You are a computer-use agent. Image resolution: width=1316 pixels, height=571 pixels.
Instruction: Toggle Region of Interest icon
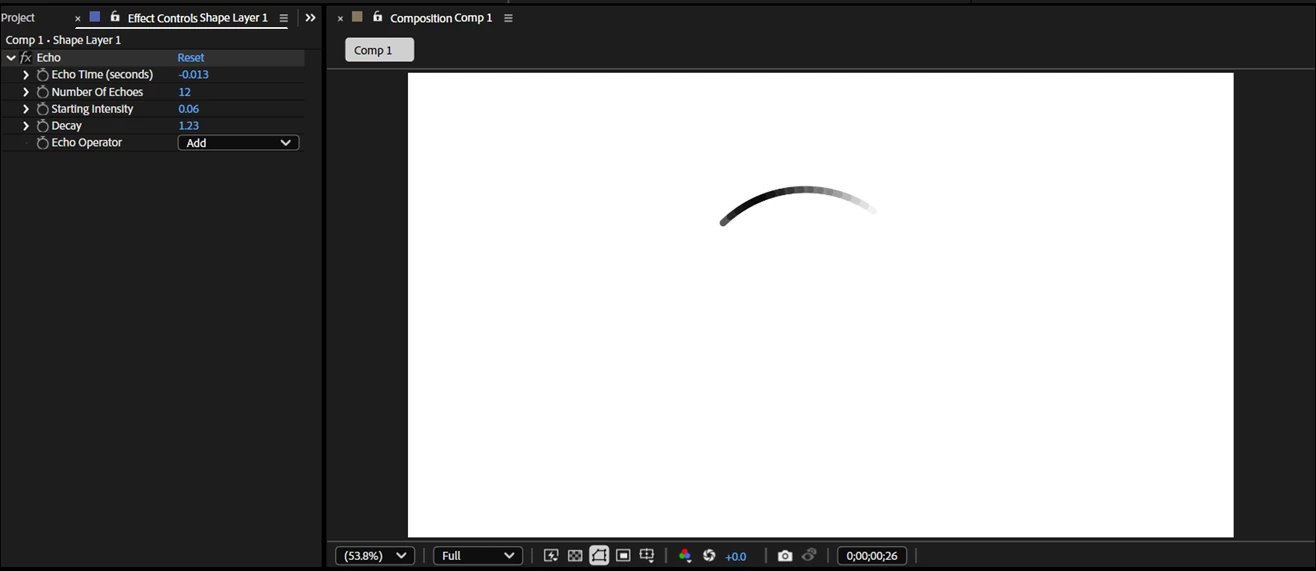623,556
